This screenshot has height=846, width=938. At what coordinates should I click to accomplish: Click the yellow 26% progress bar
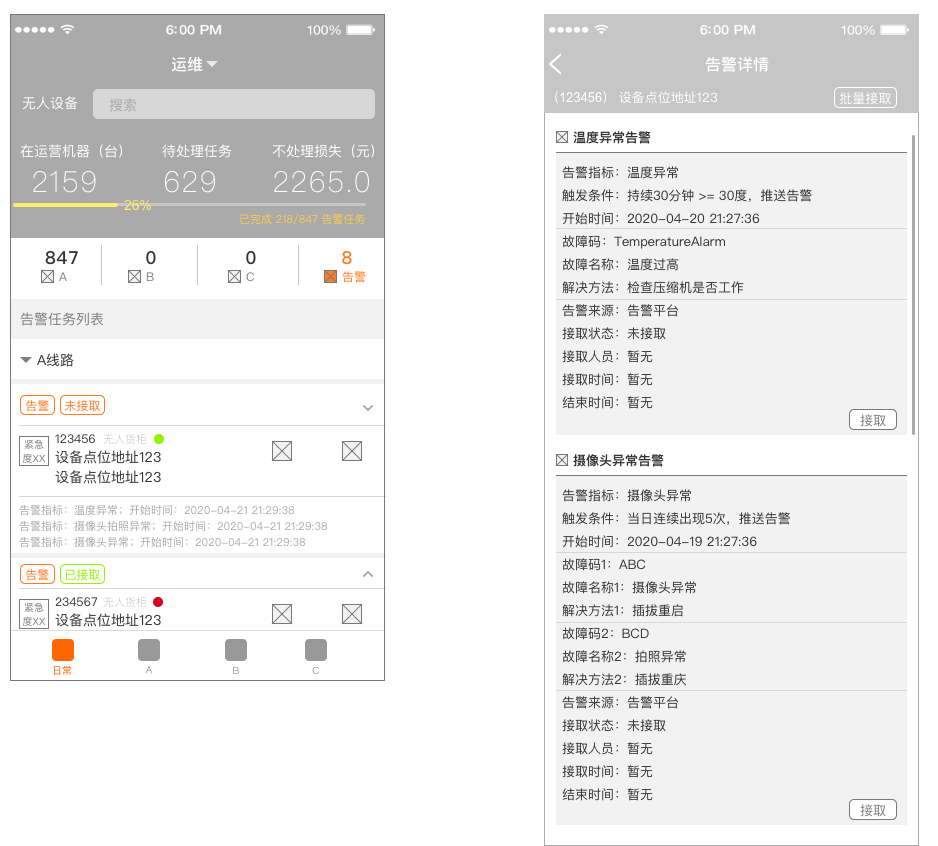[66, 205]
